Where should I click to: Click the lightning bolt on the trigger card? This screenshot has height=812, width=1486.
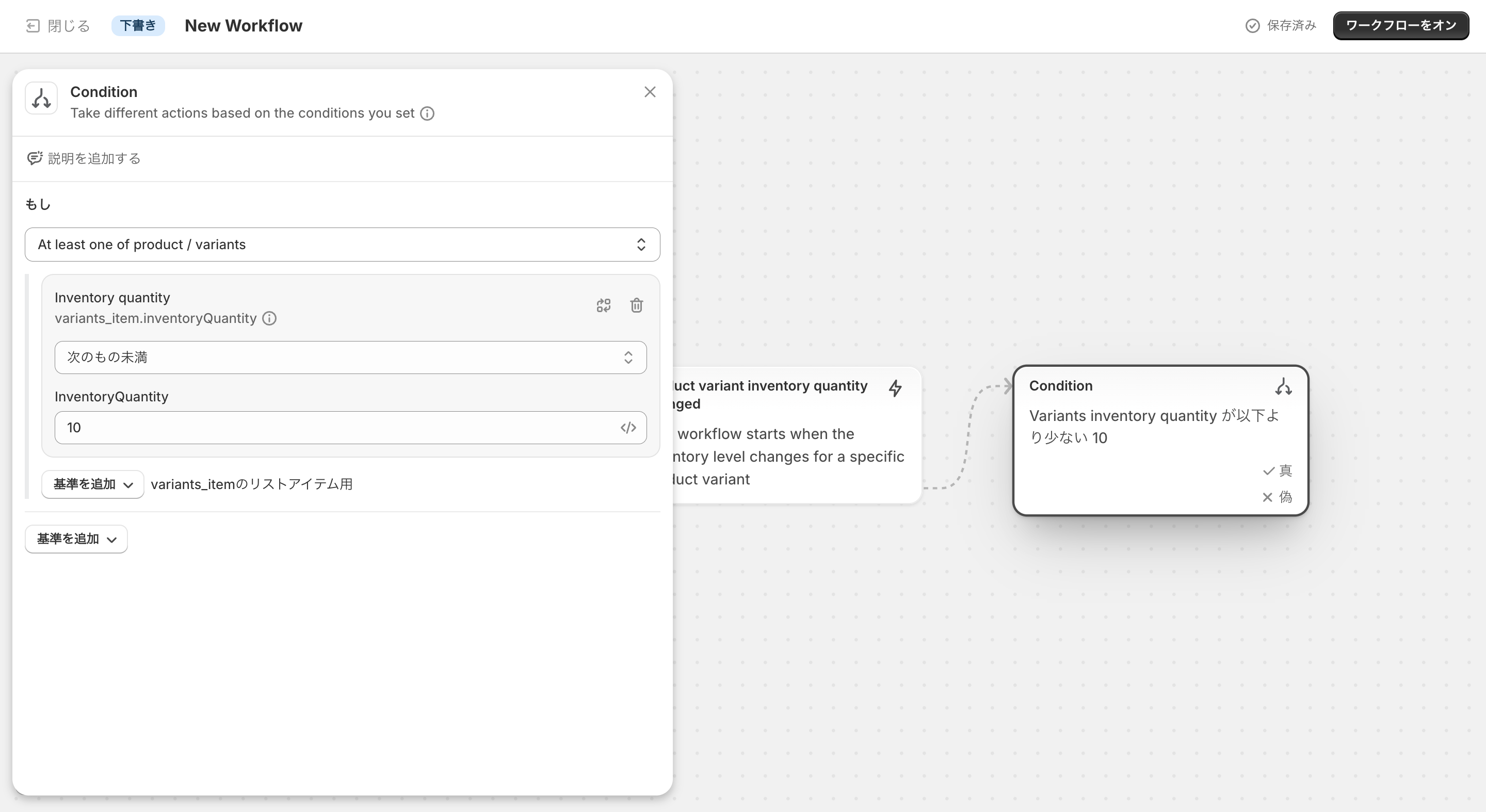tap(895, 388)
